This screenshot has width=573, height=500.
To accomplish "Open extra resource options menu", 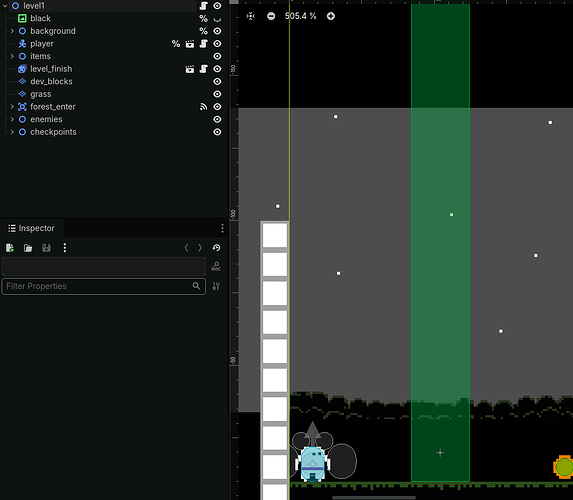I will tap(65, 248).
